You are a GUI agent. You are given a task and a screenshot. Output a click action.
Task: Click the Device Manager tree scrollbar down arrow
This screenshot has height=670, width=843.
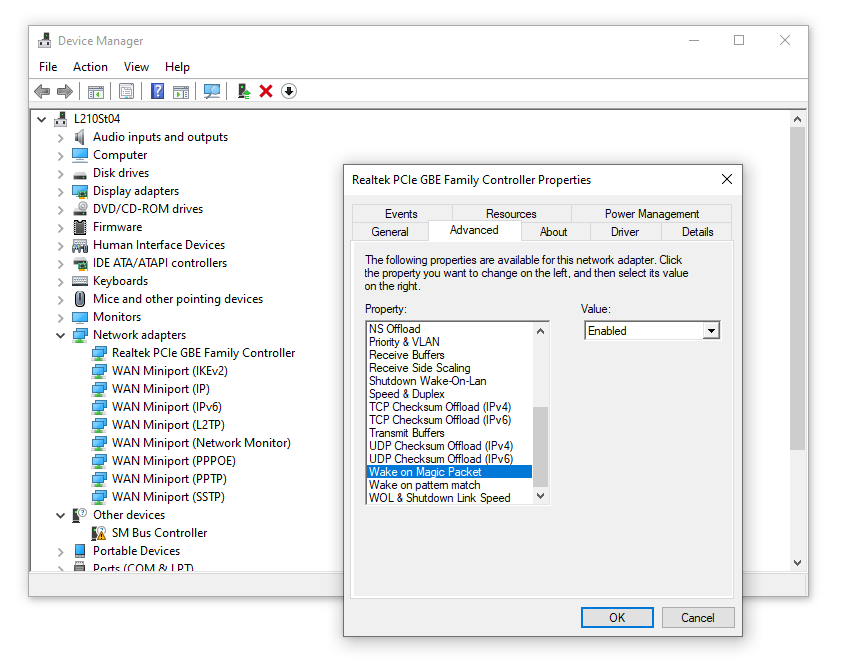coord(798,562)
